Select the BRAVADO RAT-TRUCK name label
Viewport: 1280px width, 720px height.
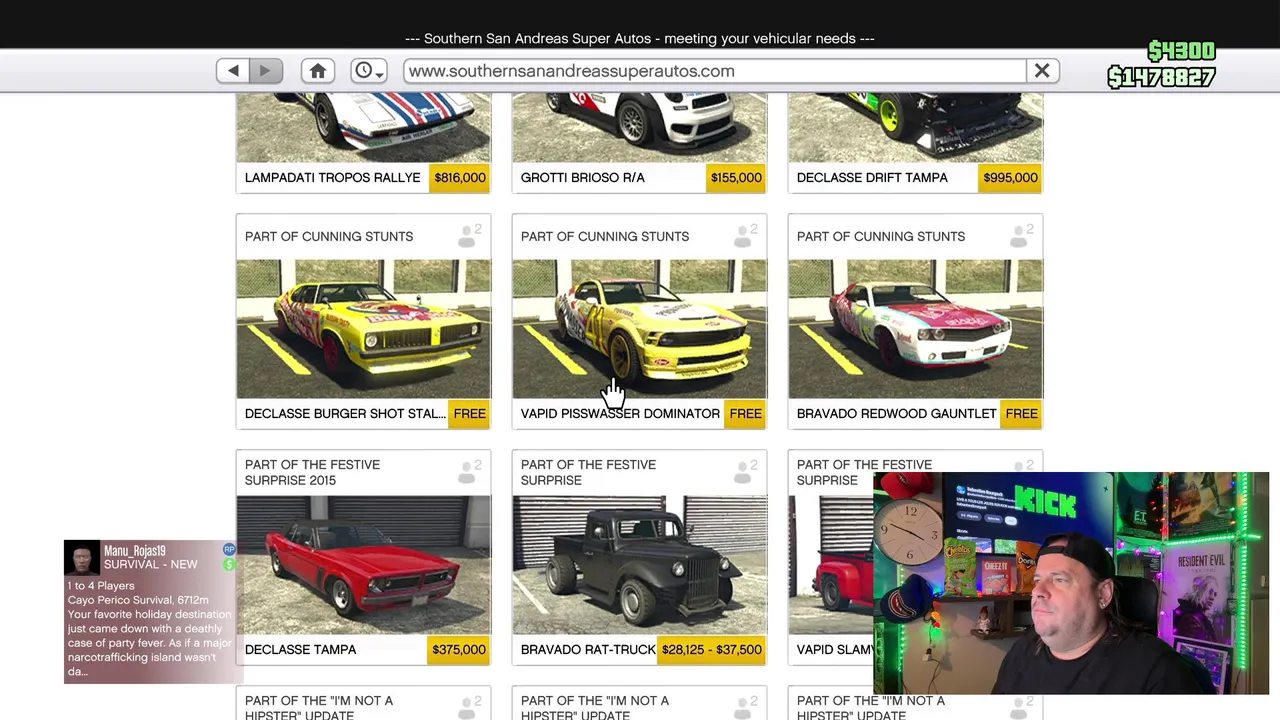588,650
